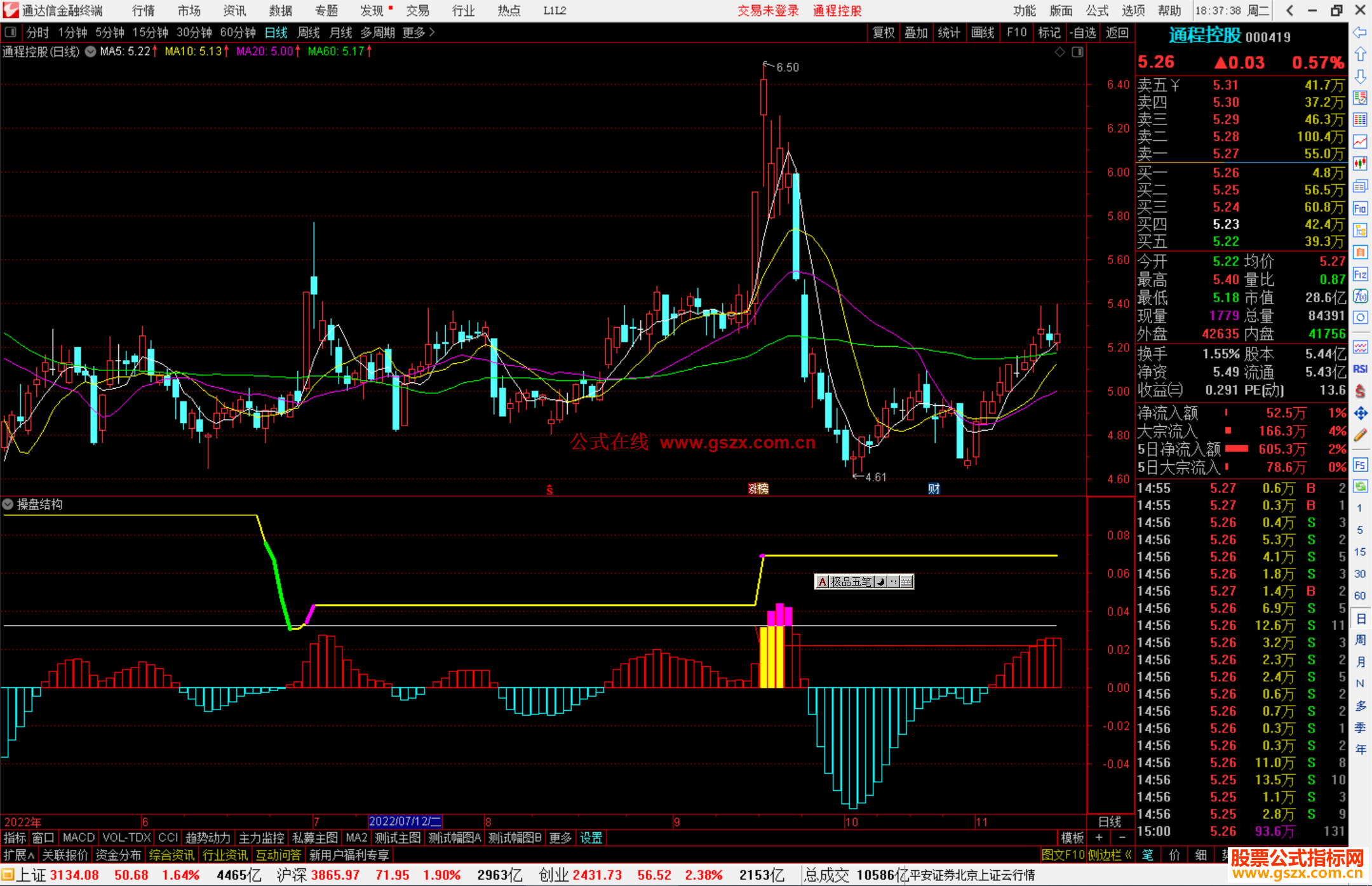The width and height of the screenshot is (1372, 886).
Task: Click the 复权 button
Action: click(x=884, y=32)
